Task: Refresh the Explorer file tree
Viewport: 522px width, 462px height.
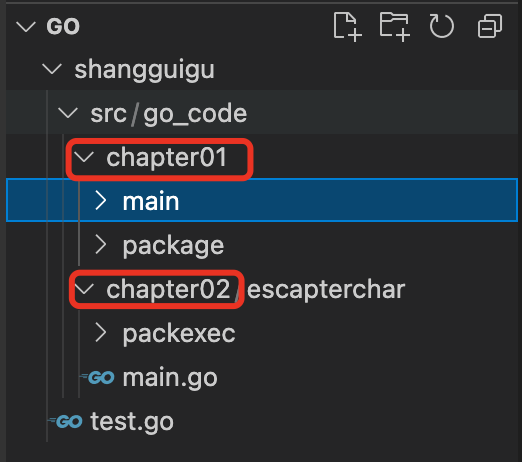Action: coord(441,26)
